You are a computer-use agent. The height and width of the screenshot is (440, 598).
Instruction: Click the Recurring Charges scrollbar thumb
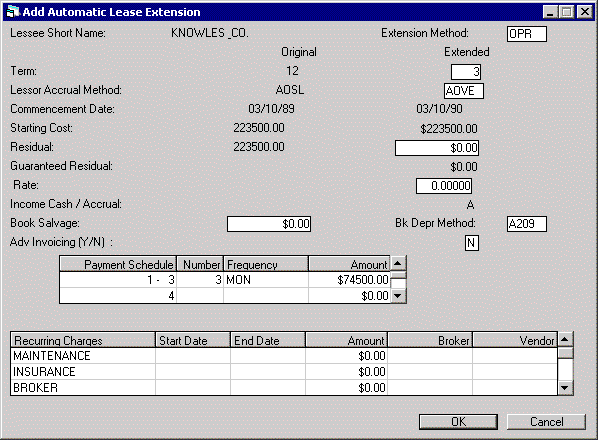point(565,352)
